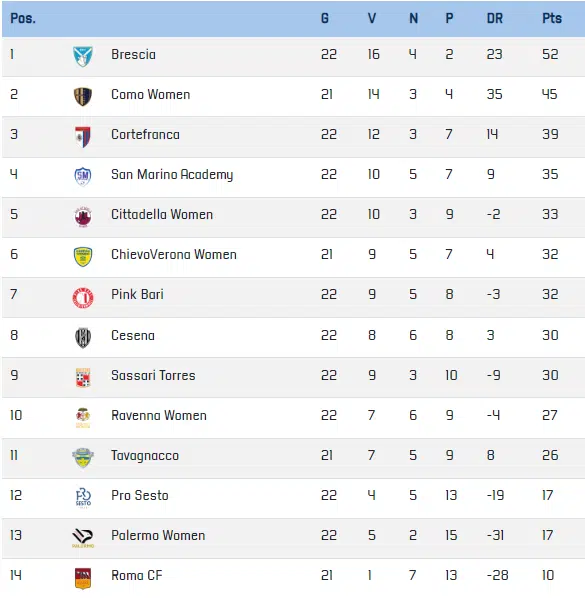Select the San Marino Academy badge
585x598 pixels.
[x=83, y=177]
